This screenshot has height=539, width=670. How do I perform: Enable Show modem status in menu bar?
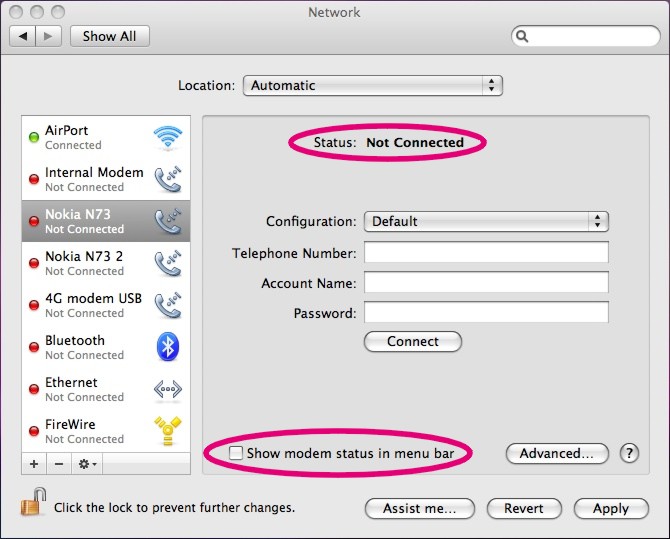(x=236, y=453)
